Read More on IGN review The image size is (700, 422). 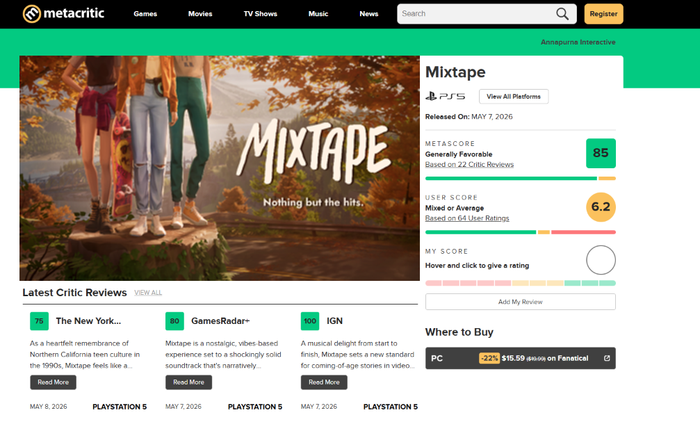pos(324,382)
